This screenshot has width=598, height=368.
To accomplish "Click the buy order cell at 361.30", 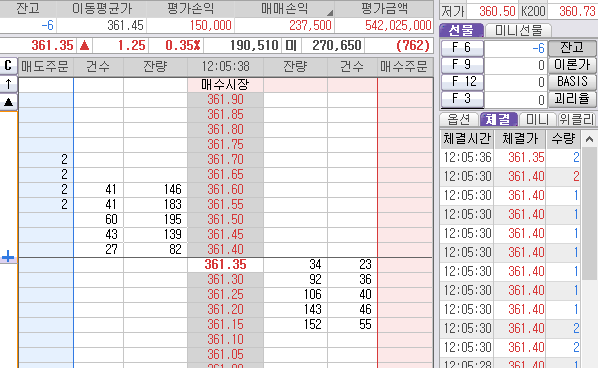I will pos(405,280).
